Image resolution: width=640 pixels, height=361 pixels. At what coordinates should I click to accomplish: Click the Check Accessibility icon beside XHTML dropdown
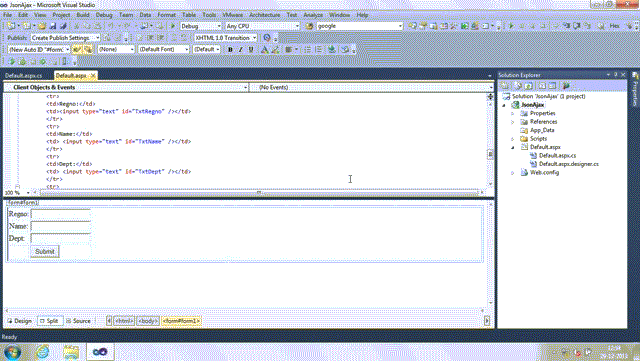click(x=267, y=38)
